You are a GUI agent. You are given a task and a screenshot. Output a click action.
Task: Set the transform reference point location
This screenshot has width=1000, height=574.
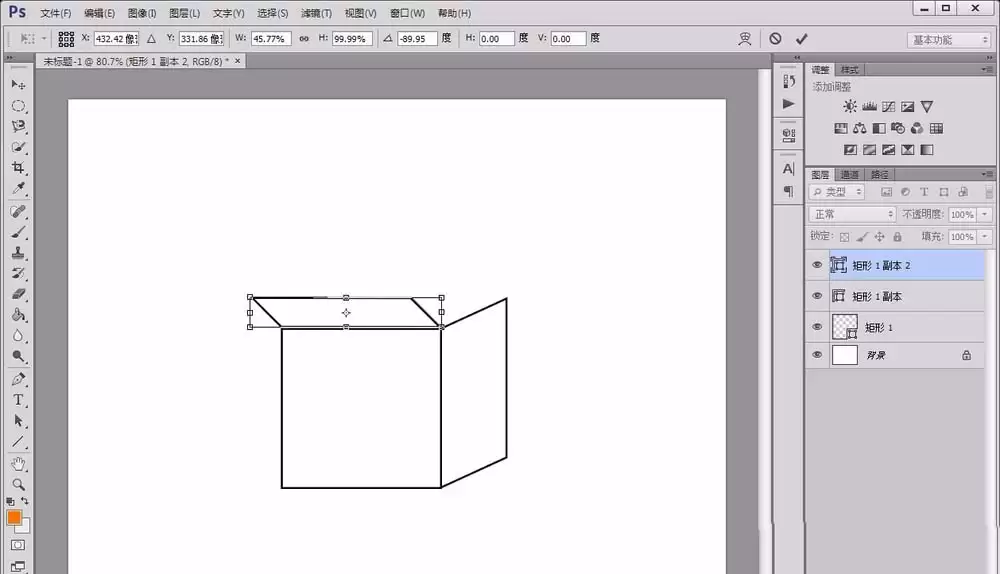pyautogui.click(x=66, y=39)
